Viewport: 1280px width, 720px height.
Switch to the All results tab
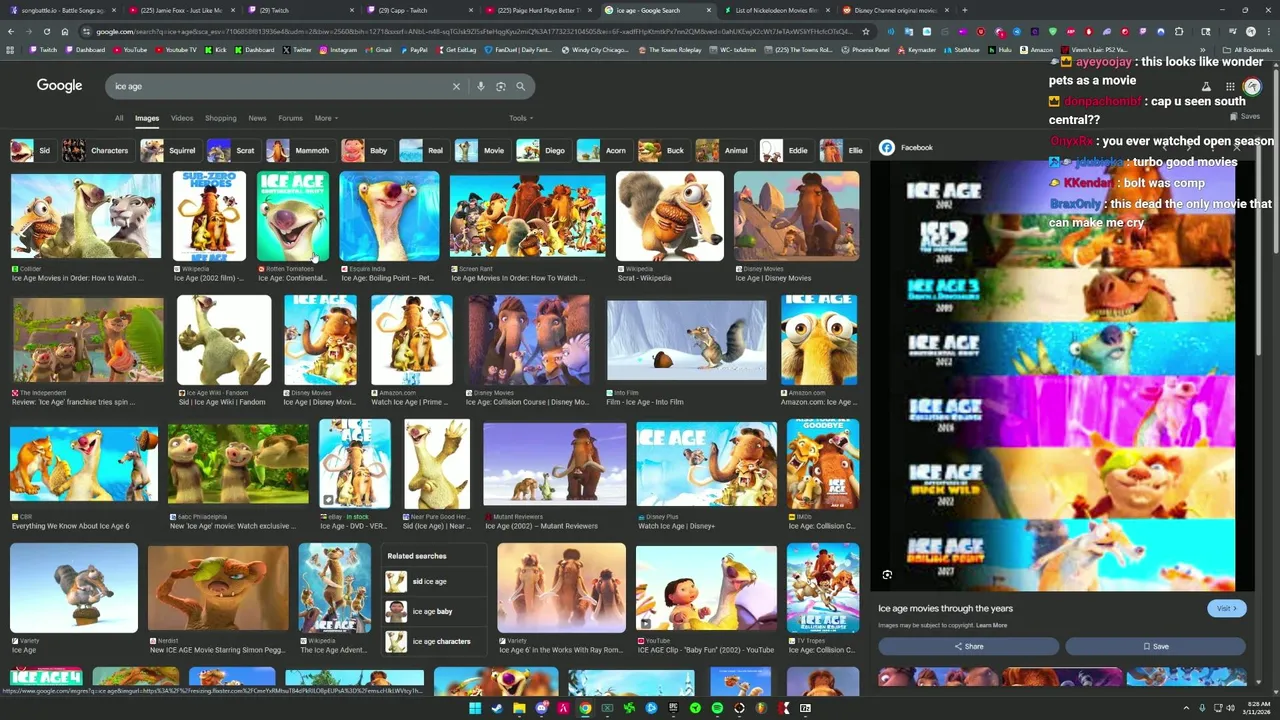point(119,118)
